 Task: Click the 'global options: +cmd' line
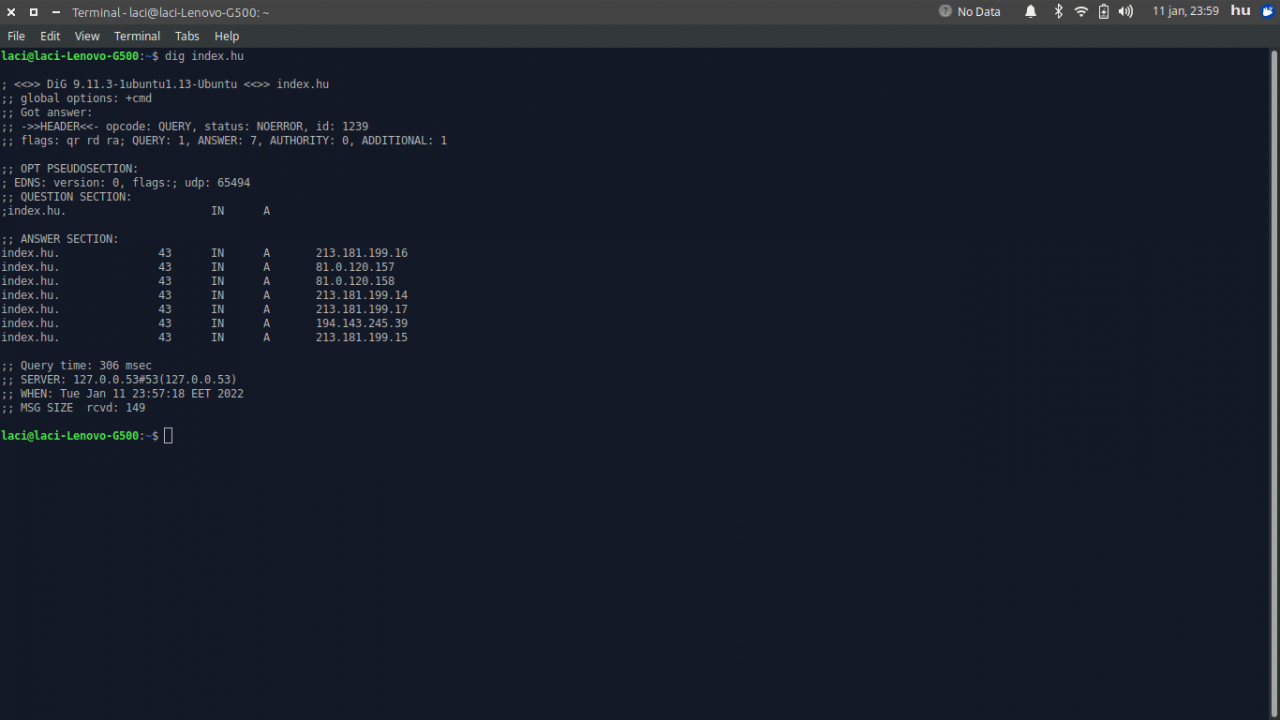point(77,98)
